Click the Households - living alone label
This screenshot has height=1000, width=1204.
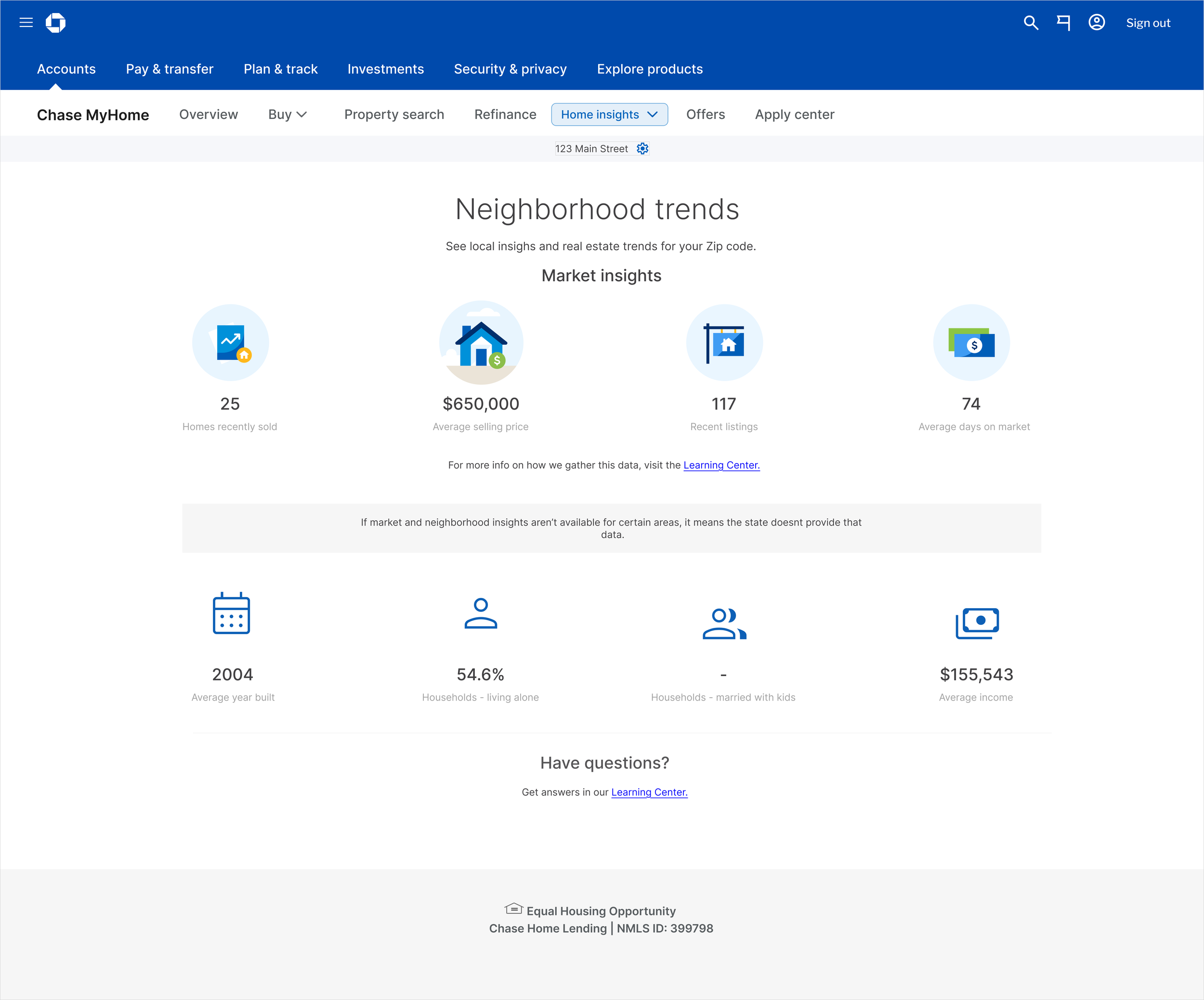pyautogui.click(x=481, y=698)
